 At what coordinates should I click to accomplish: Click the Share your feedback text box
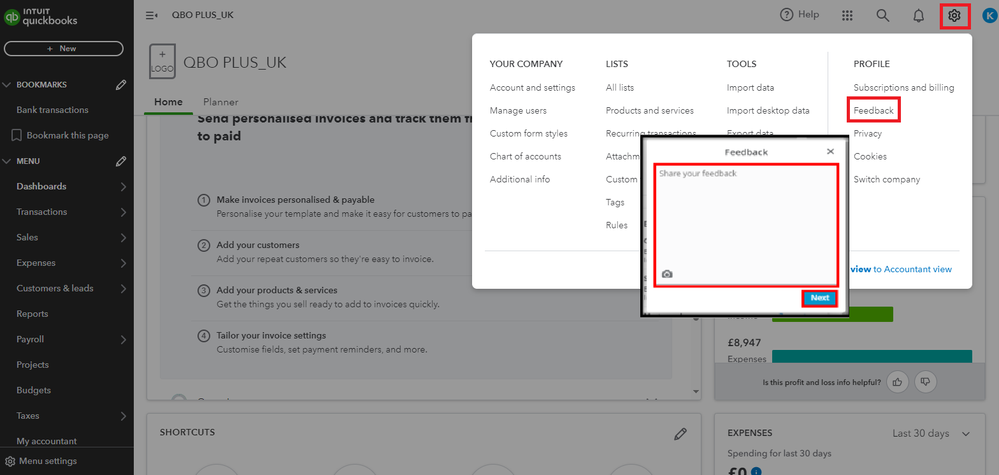tap(745, 225)
